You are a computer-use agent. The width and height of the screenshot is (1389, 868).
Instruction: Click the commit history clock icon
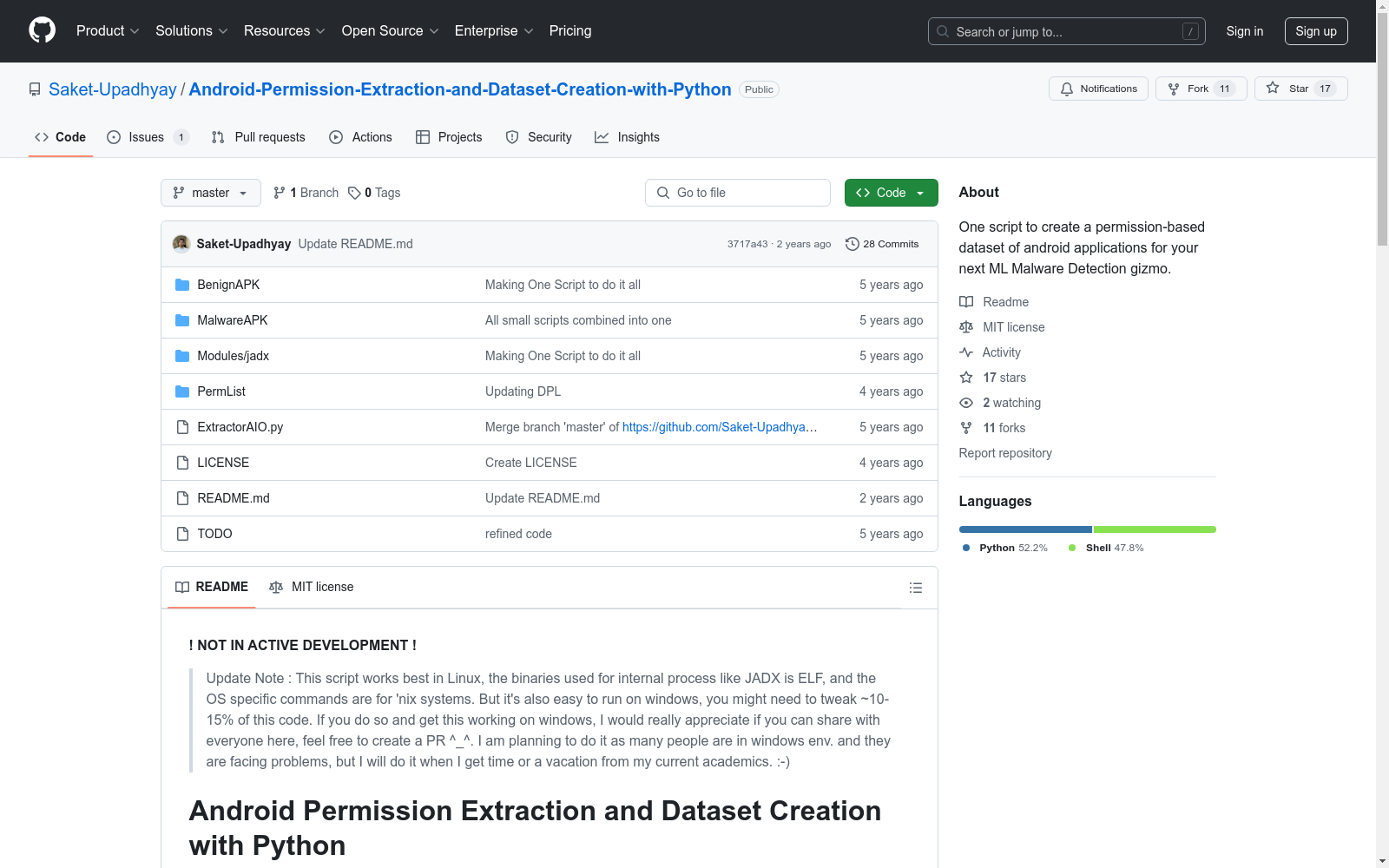852,244
